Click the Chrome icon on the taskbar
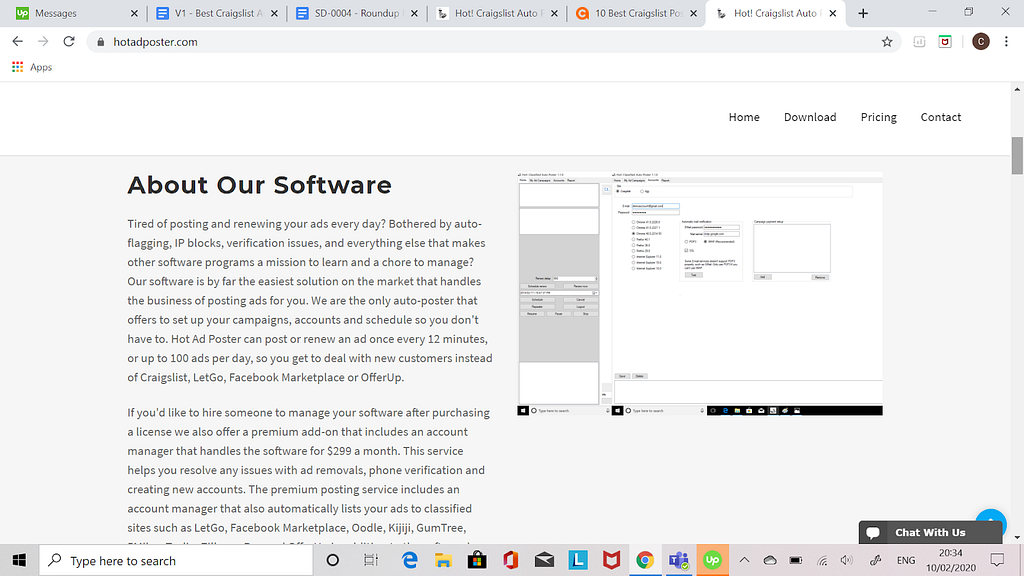1024x576 pixels. tap(645, 560)
